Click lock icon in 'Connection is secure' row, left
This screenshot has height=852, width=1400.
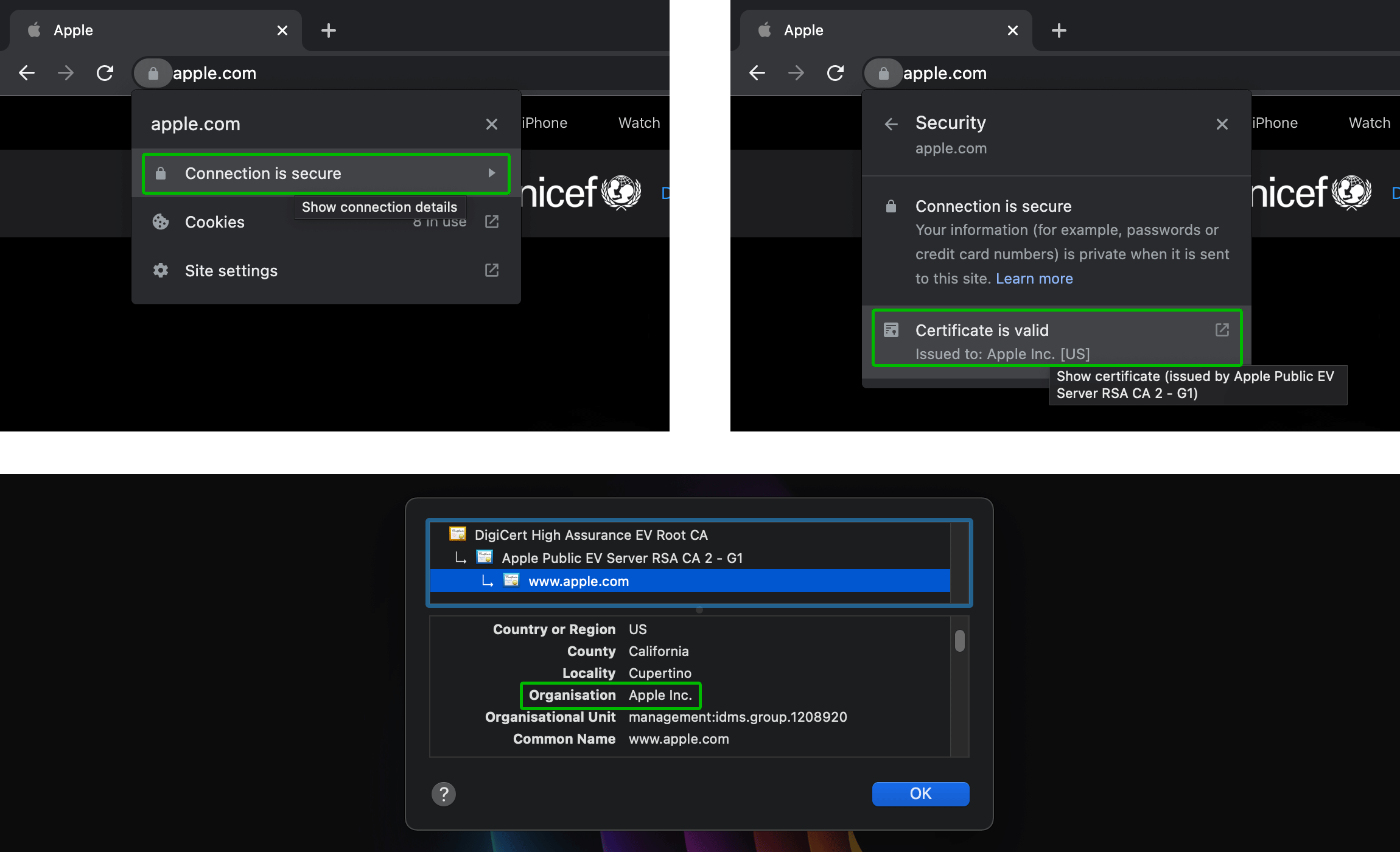[161, 173]
